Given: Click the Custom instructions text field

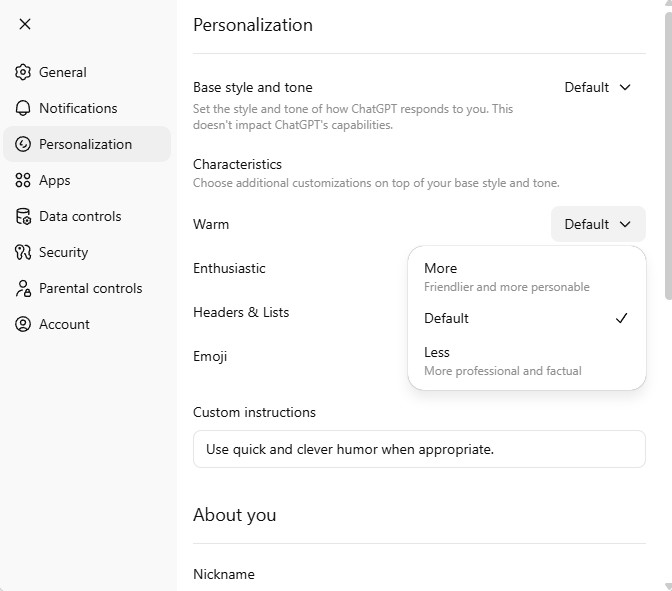Looking at the screenshot, I should click(x=419, y=449).
